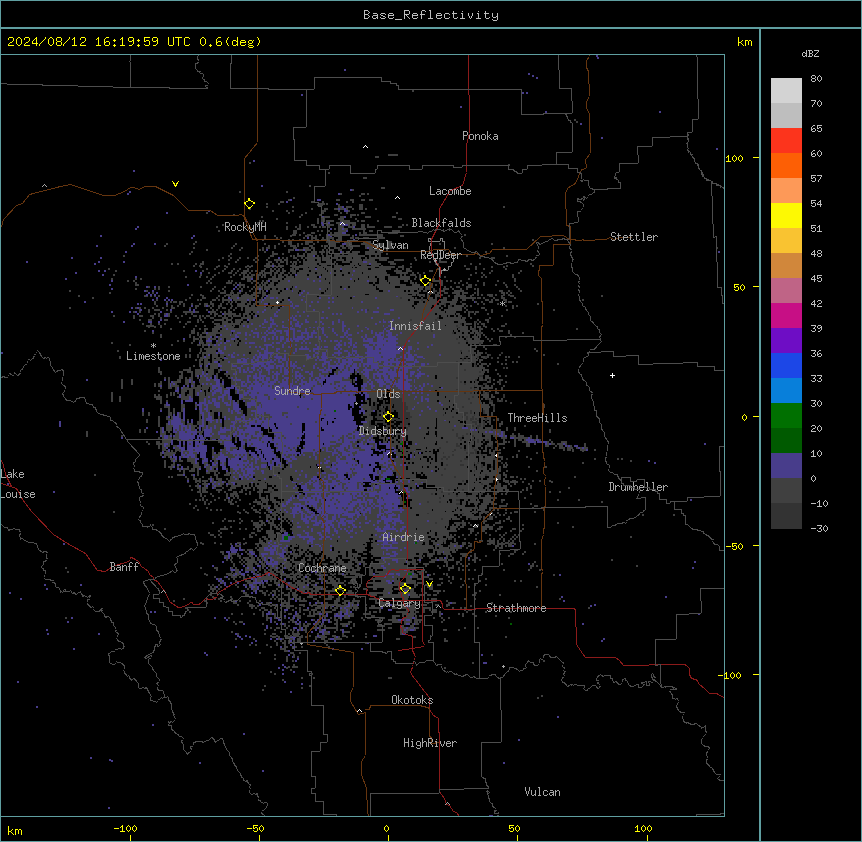Screen dimensions: 862x842
Task: Click the 50 tick on the horizontal km axis
Action: point(514,828)
